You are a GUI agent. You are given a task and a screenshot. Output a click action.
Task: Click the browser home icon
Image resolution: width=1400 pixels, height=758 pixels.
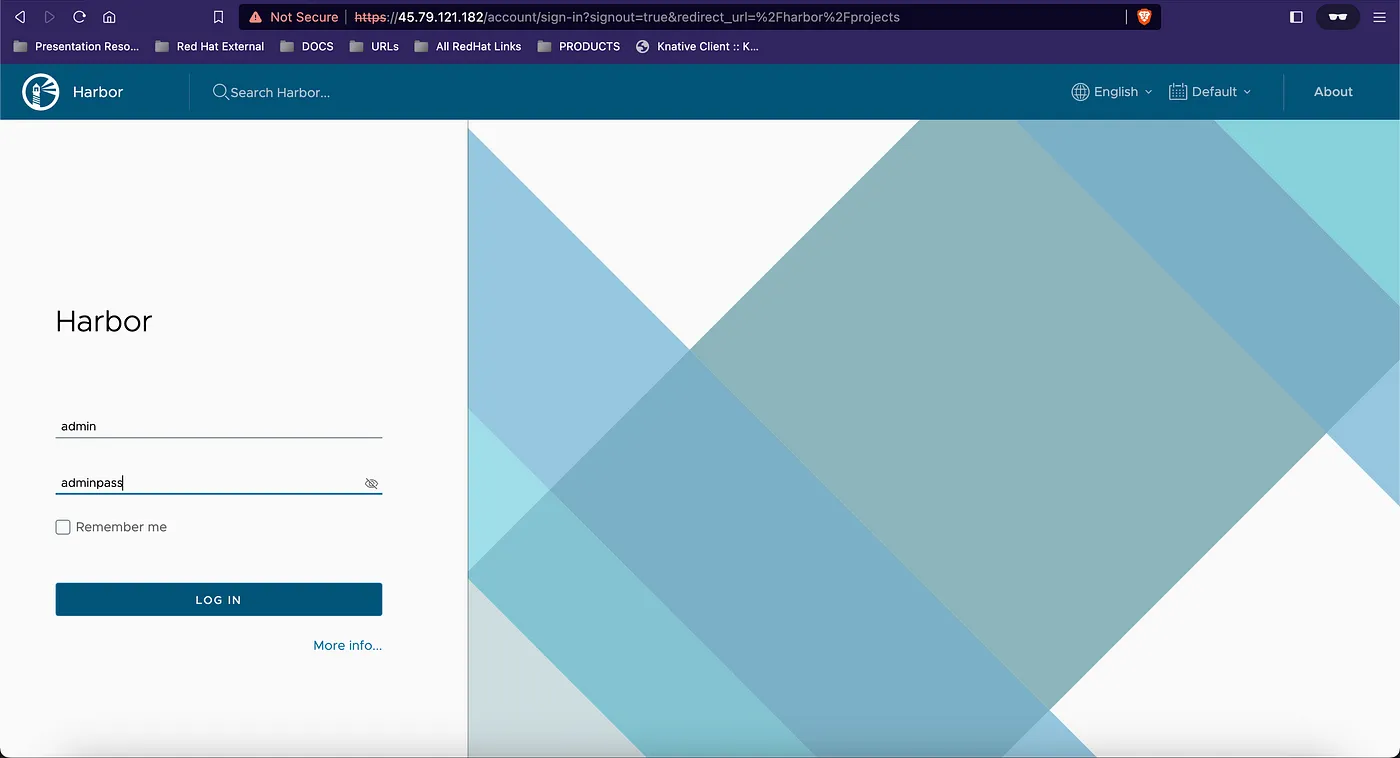(109, 17)
